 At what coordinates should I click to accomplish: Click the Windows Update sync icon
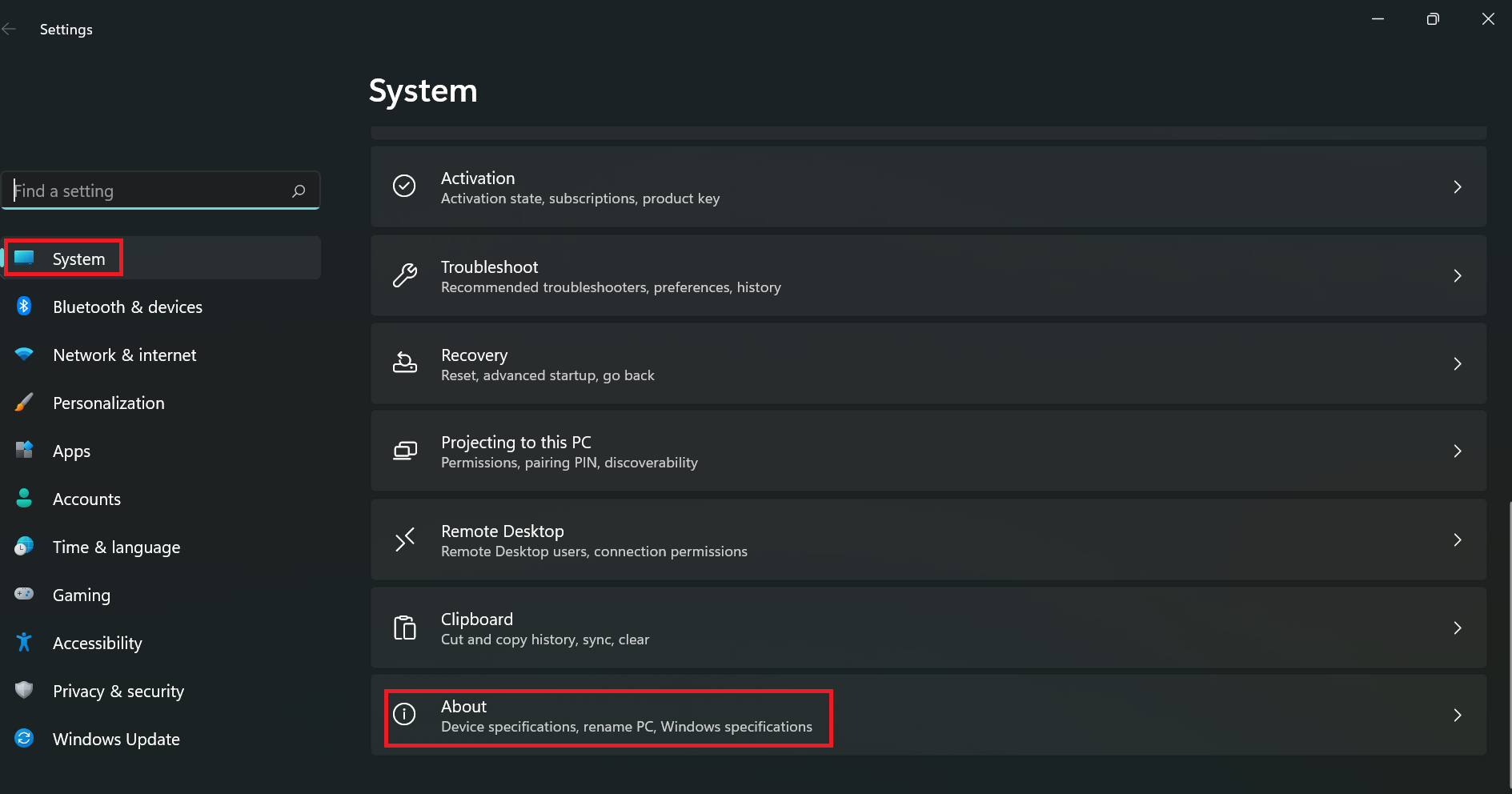point(24,738)
